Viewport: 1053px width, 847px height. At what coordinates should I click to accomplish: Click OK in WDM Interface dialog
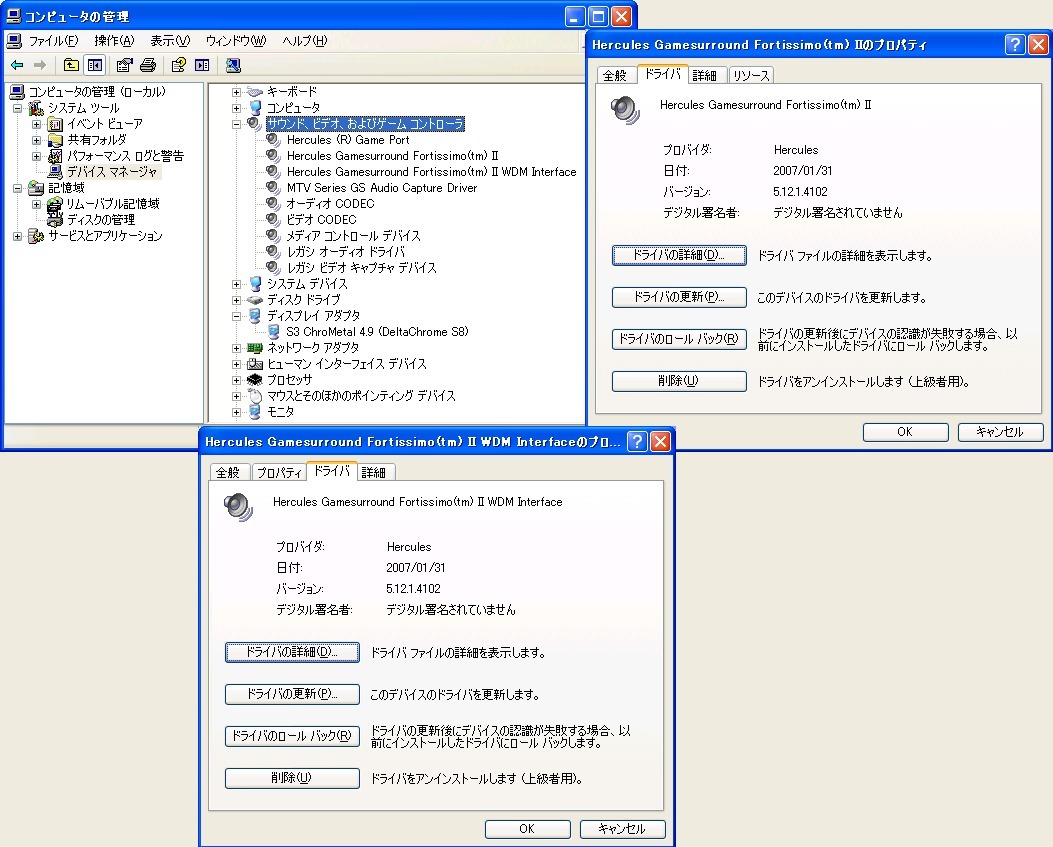click(x=527, y=829)
